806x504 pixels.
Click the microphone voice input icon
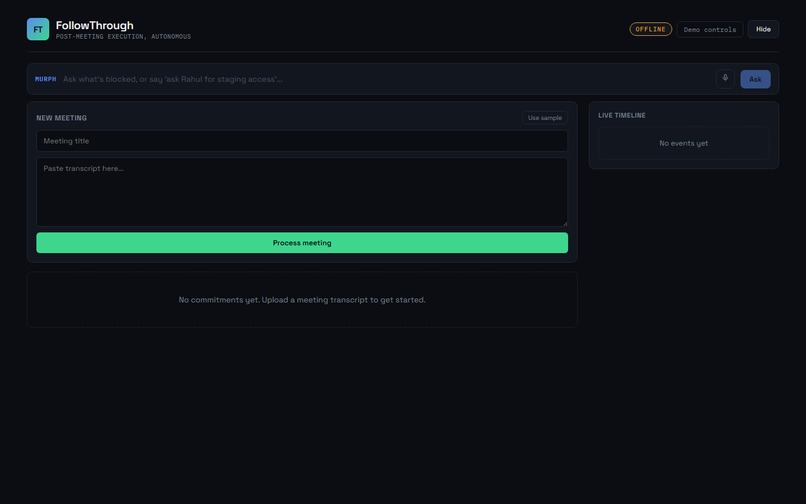click(725, 79)
